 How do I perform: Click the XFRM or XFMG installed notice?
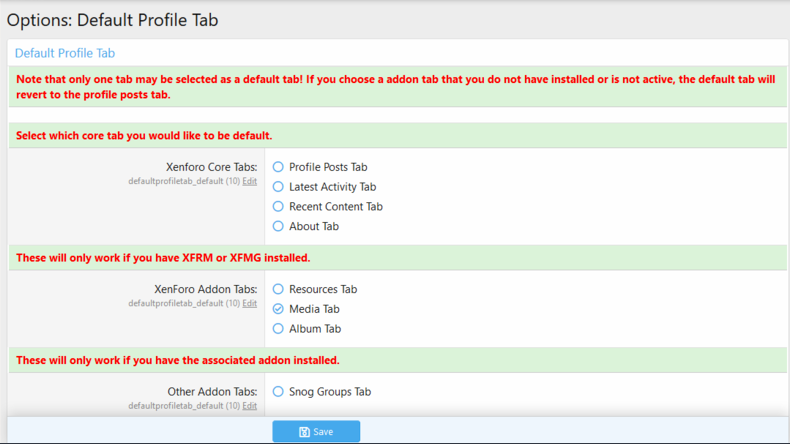163,258
